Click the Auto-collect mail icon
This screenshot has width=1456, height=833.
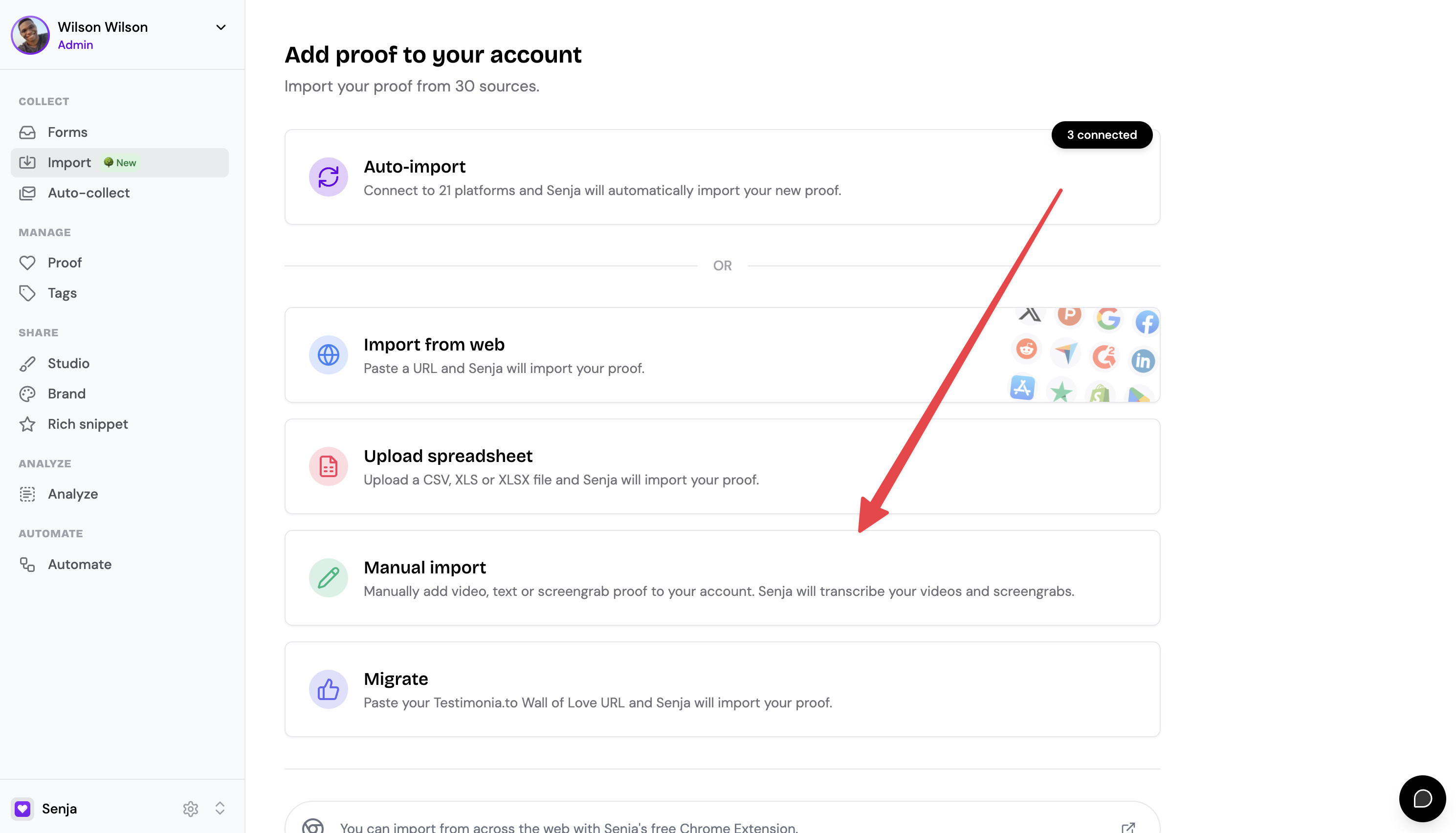click(x=27, y=193)
